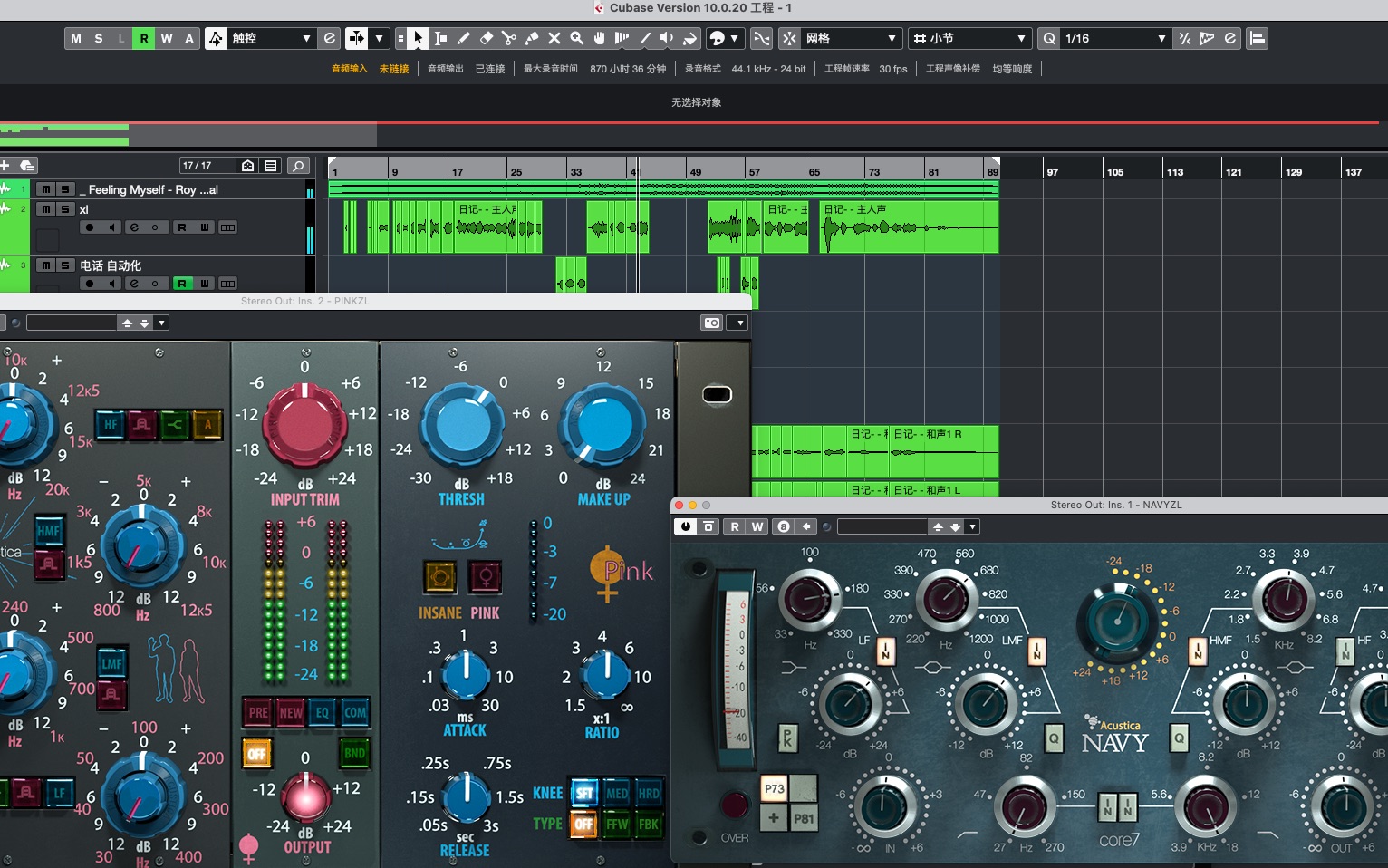Select the Line tool
The height and width of the screenshot is (868, 1388).
coord(645,38)
